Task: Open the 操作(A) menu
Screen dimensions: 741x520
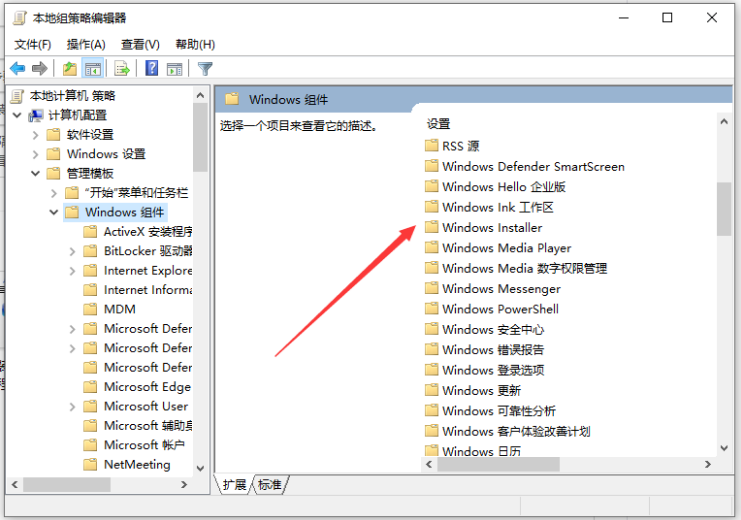Action: 86,44
